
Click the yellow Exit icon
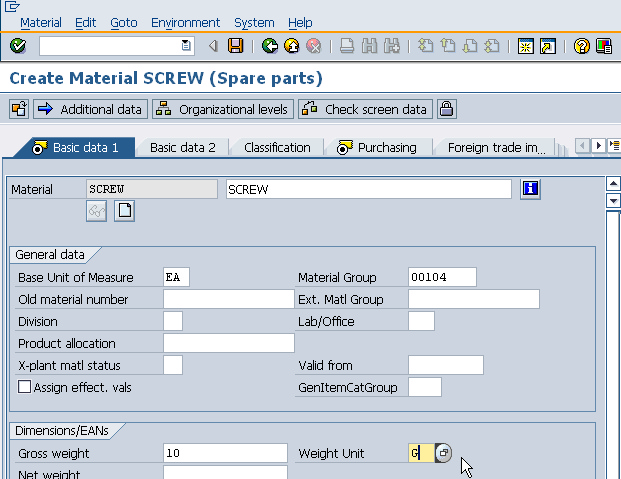[291, 46]
